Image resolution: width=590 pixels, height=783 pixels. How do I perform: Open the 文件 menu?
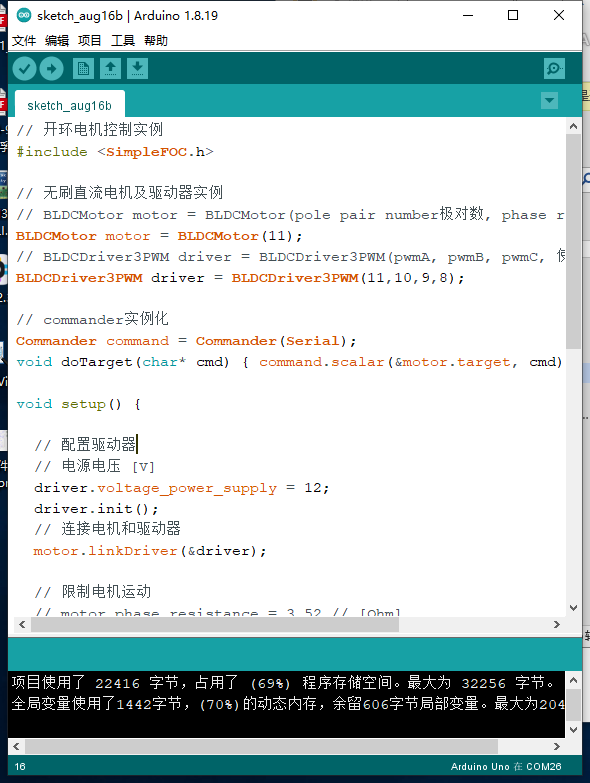tap(23, 40)
